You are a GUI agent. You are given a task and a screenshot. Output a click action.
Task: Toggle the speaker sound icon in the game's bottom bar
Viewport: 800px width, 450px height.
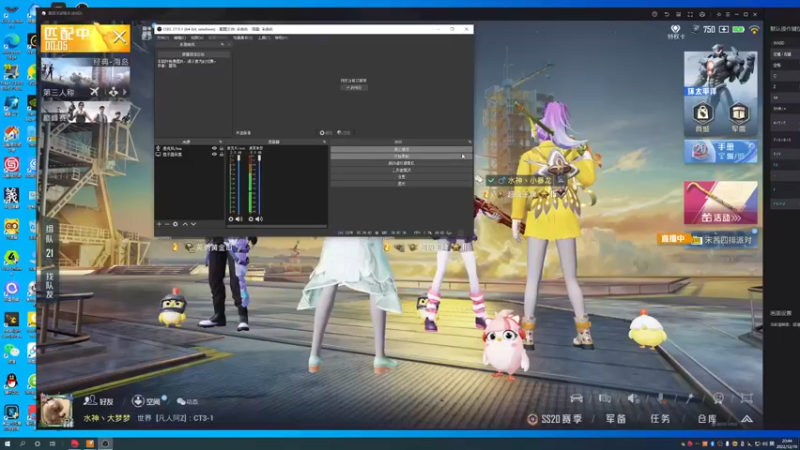coord(633,398)
